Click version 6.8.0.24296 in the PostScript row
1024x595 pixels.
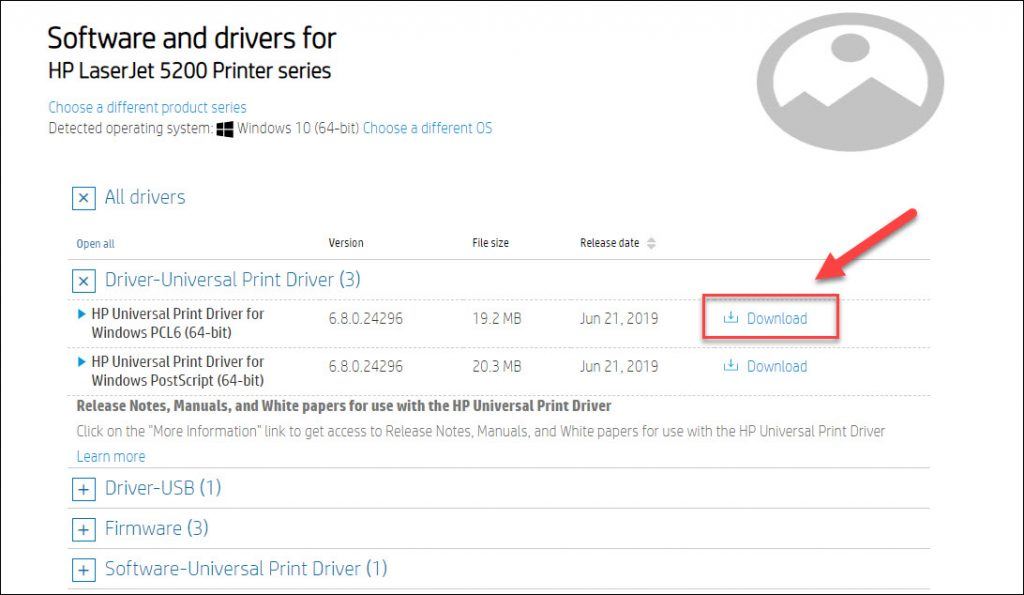click(x=366, y=366)
